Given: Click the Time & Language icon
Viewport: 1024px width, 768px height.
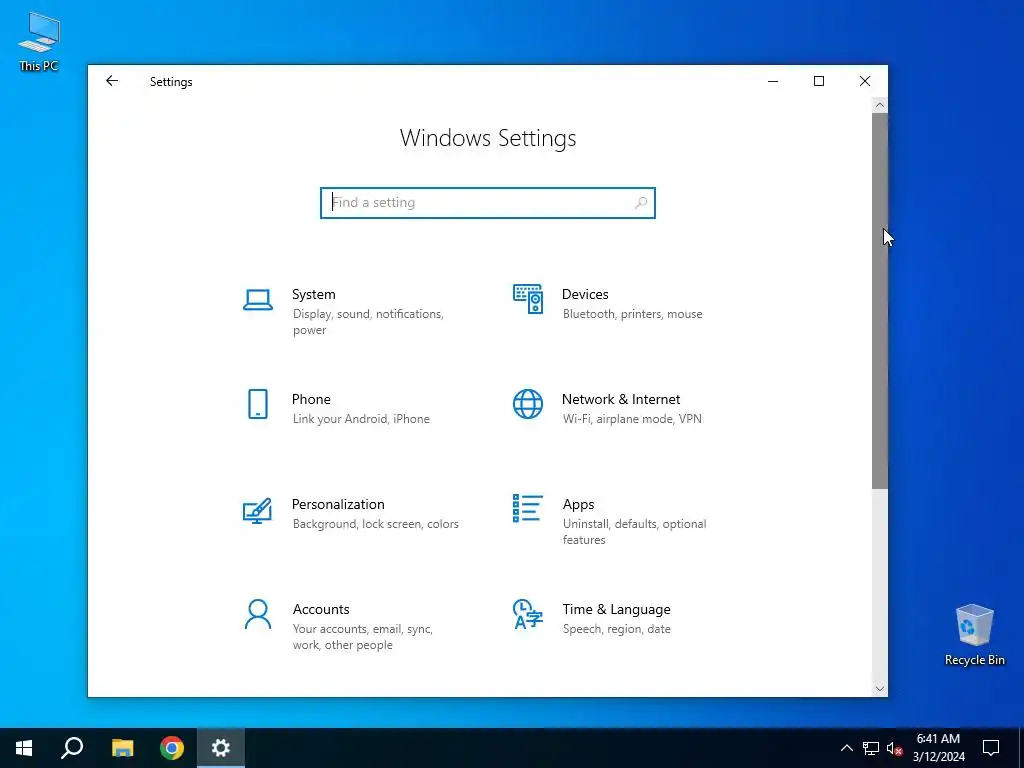Looking at the screenshot, I should [528, 614].
